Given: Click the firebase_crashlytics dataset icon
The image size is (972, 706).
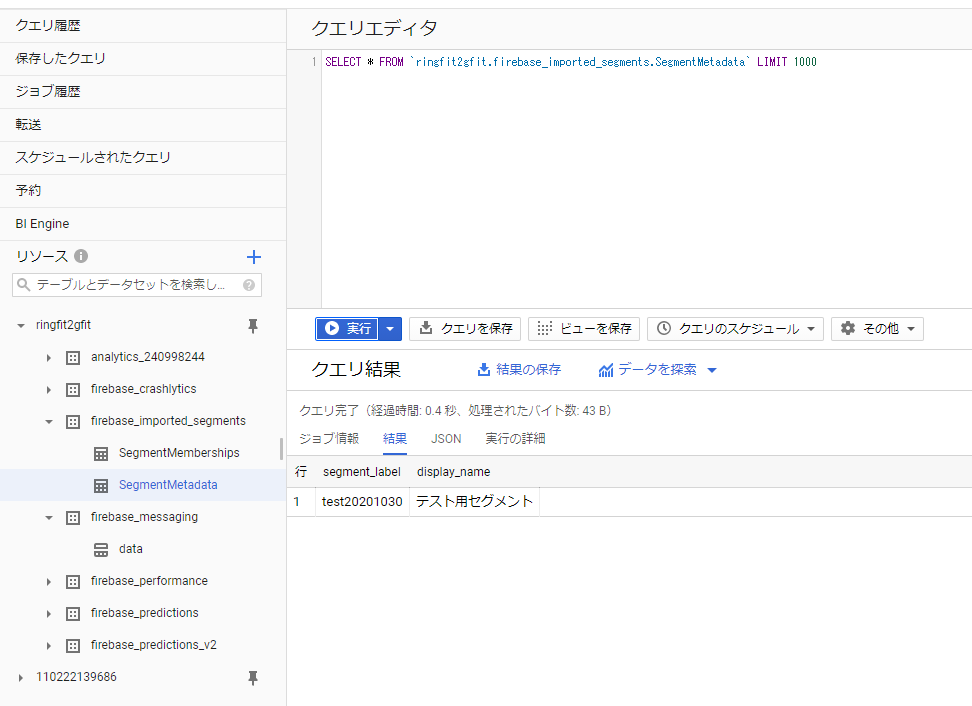Looking at the screenshot, I should pos(73,390).
